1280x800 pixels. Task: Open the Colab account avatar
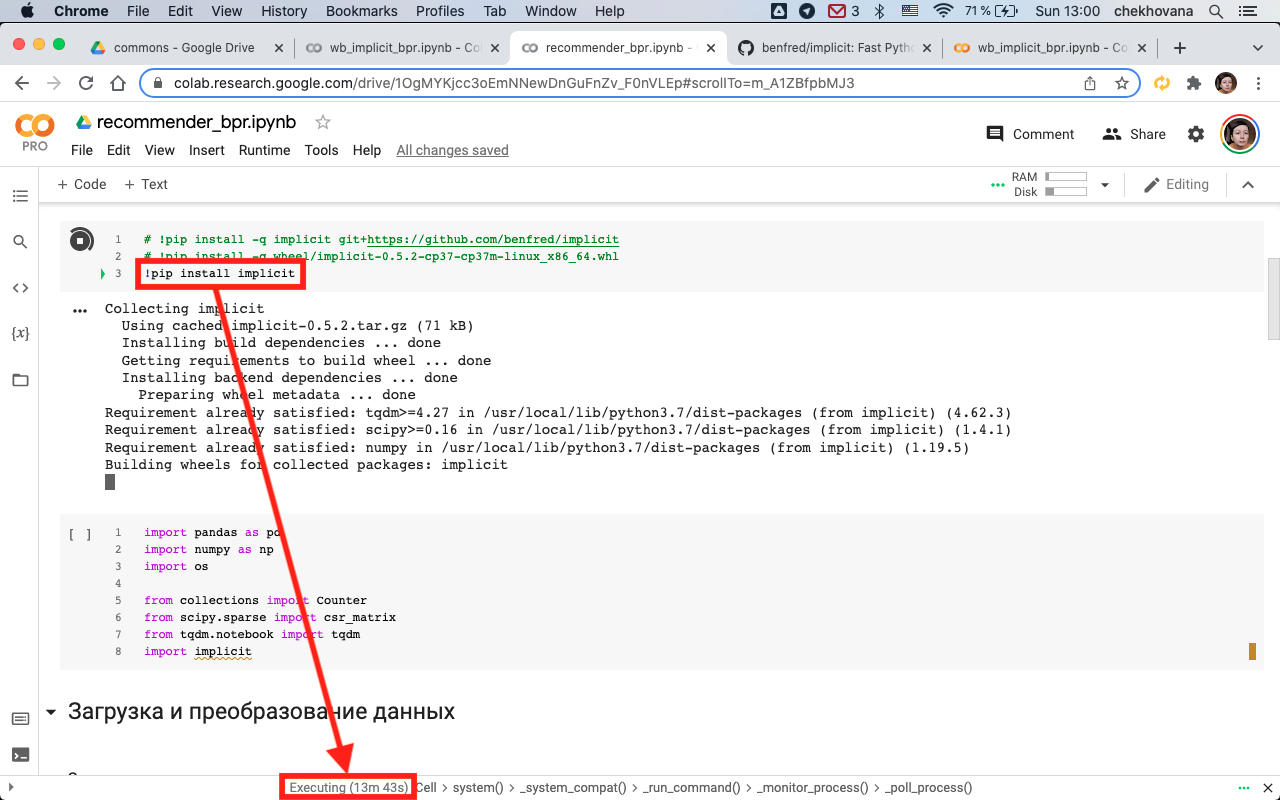1239,134
